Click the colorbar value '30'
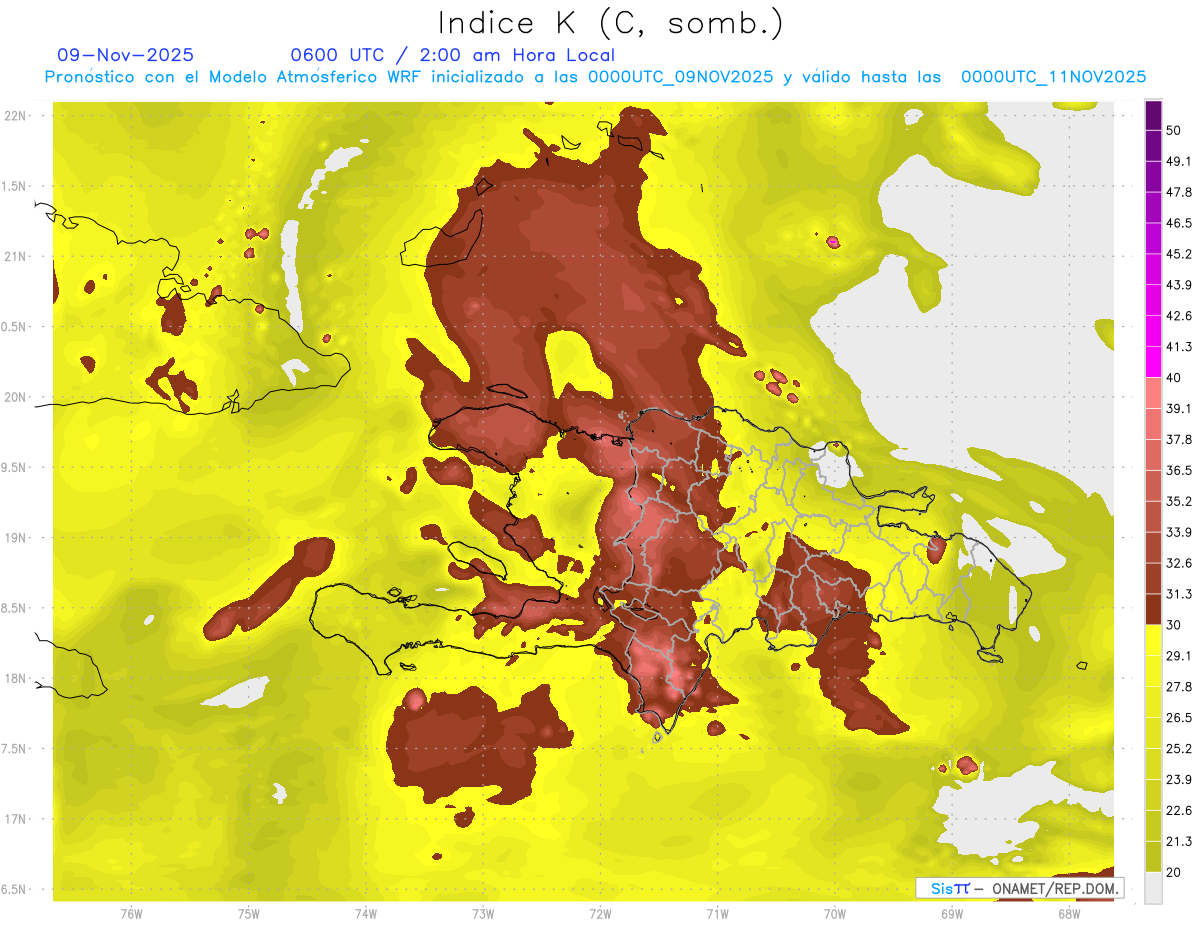 (1173, 625)
